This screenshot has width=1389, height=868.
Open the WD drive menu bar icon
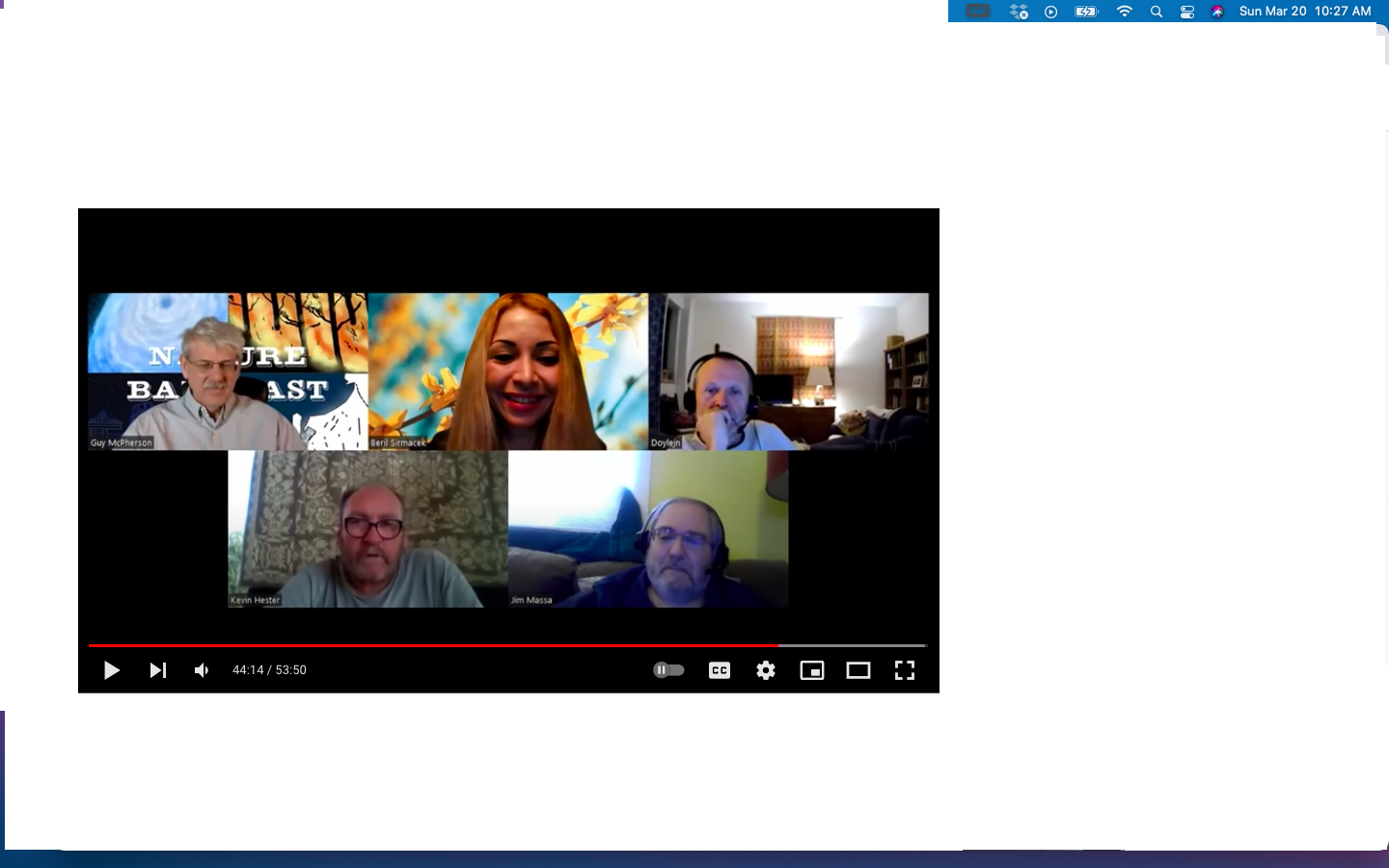point(978,12)
